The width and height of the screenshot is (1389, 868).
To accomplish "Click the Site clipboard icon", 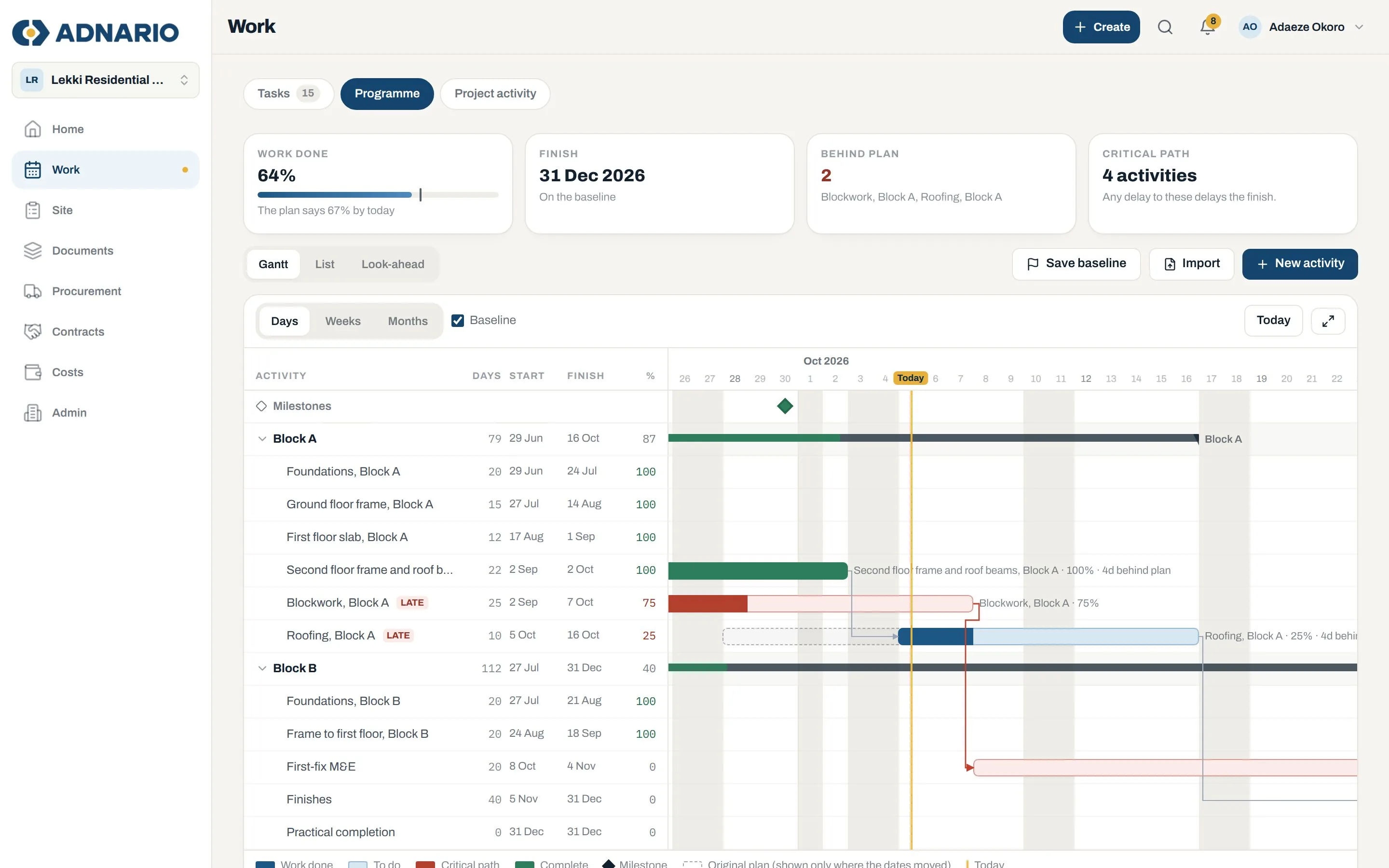I will click(33, 210).
